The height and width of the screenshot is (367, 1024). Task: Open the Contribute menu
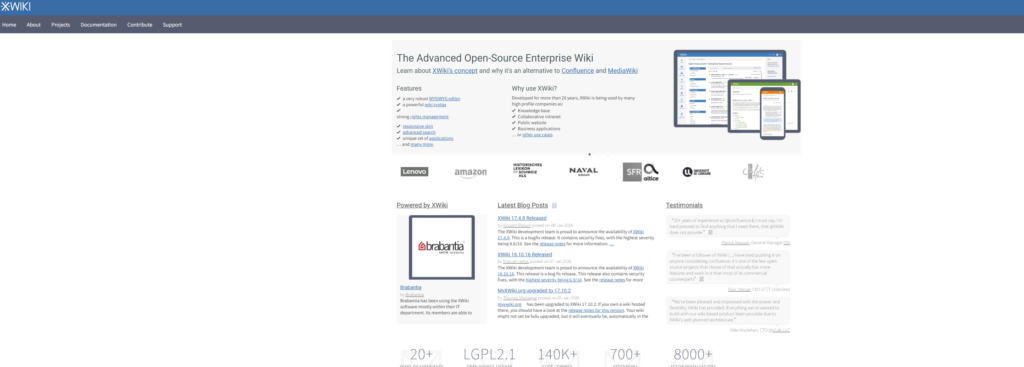pos(140,25)
